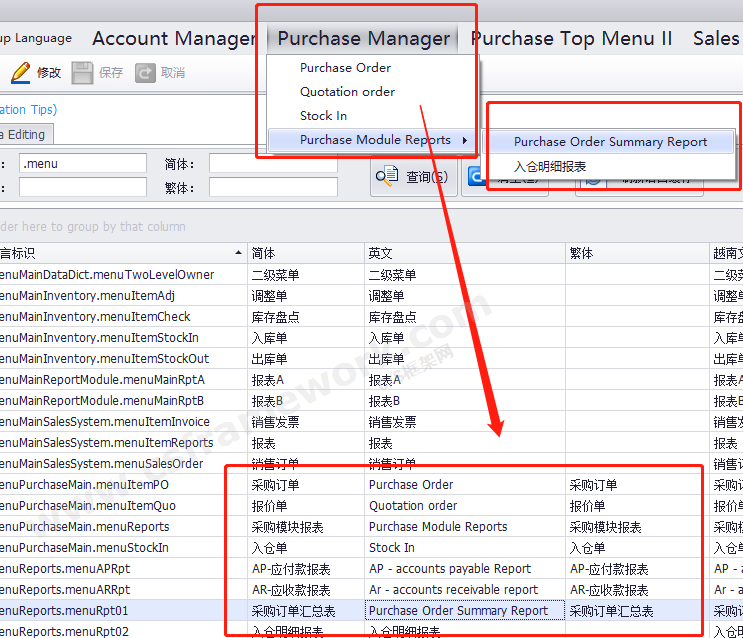Screen dimensions: 743x638
Task: Click the sort arrow on the 言标识 column header
Action: click(x=238, y=253)
